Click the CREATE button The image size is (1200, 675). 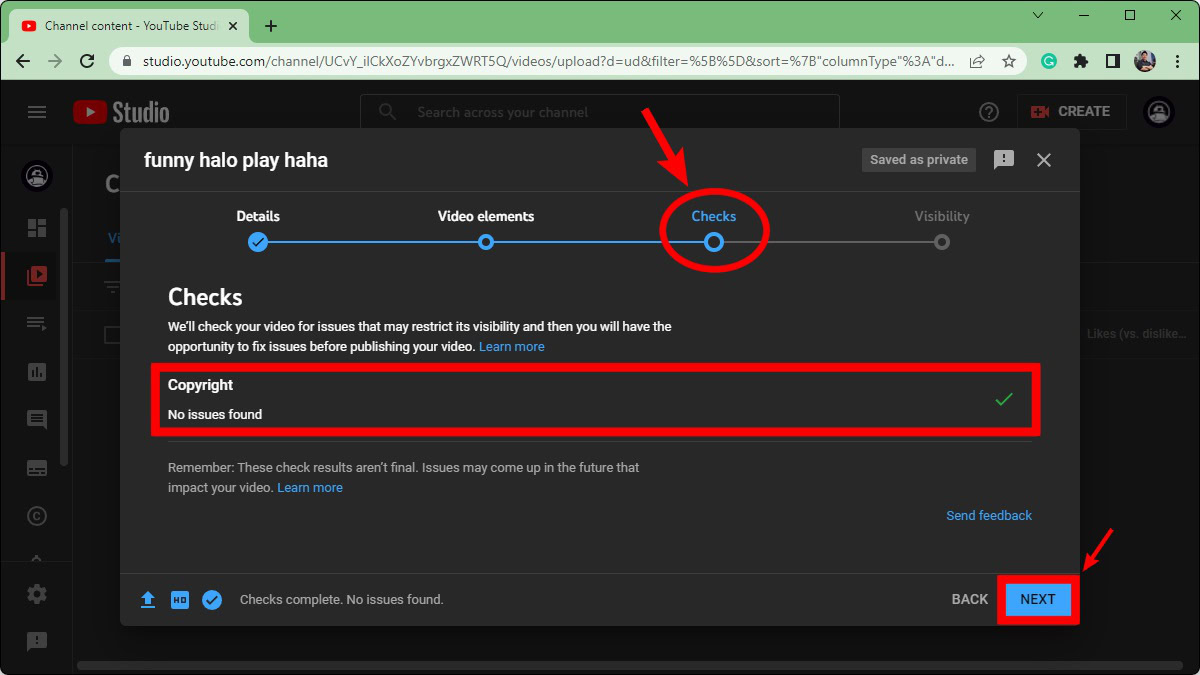tap(1071, 112)
